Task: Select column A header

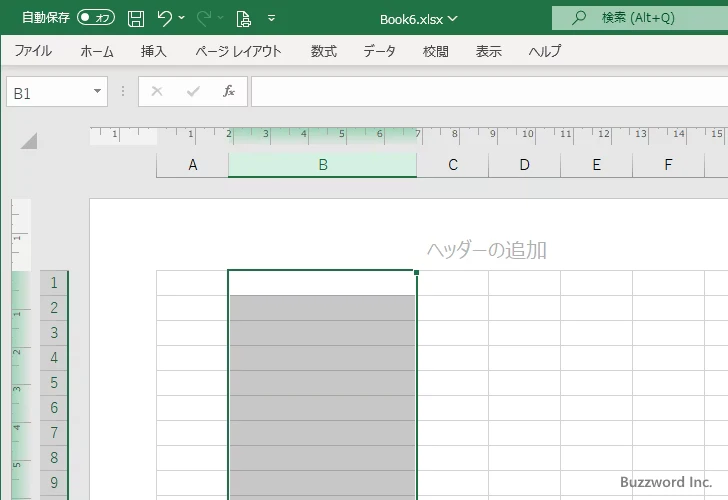Action: click(193, 165)
